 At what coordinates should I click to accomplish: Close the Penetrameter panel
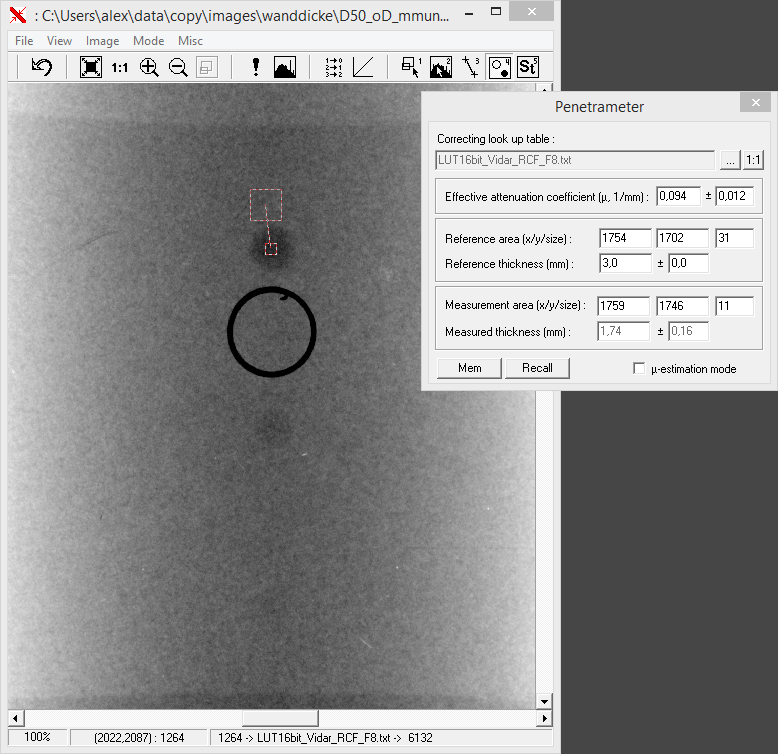(x=755, y=103)
